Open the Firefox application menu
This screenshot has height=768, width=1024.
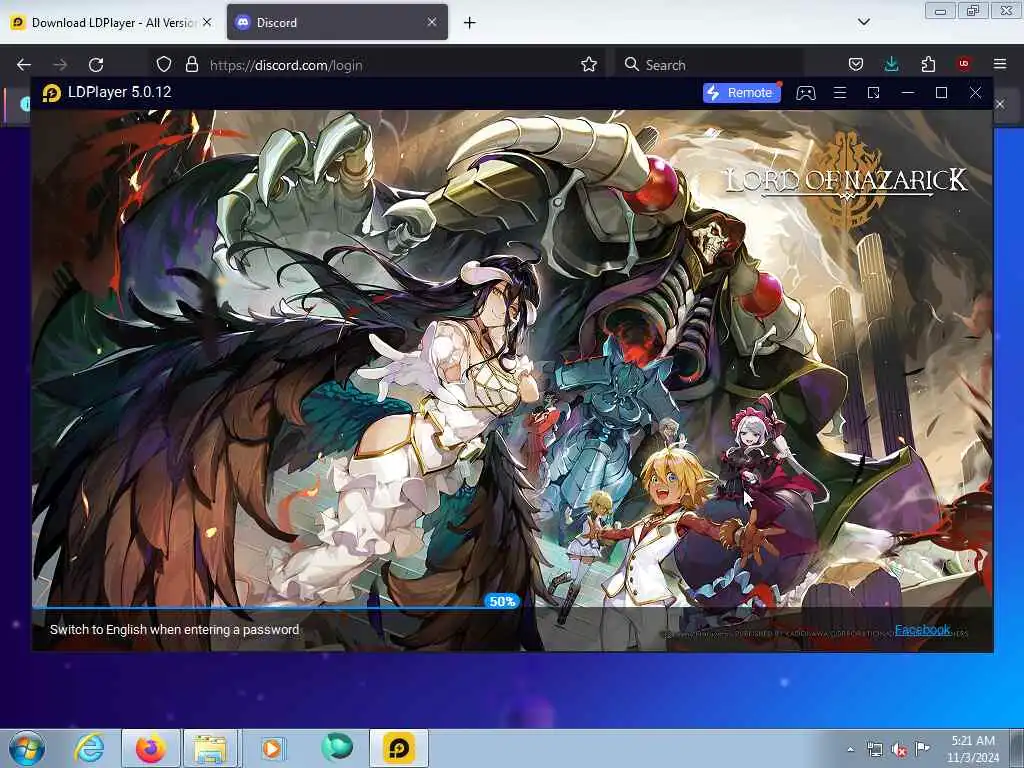[1000, 64]
